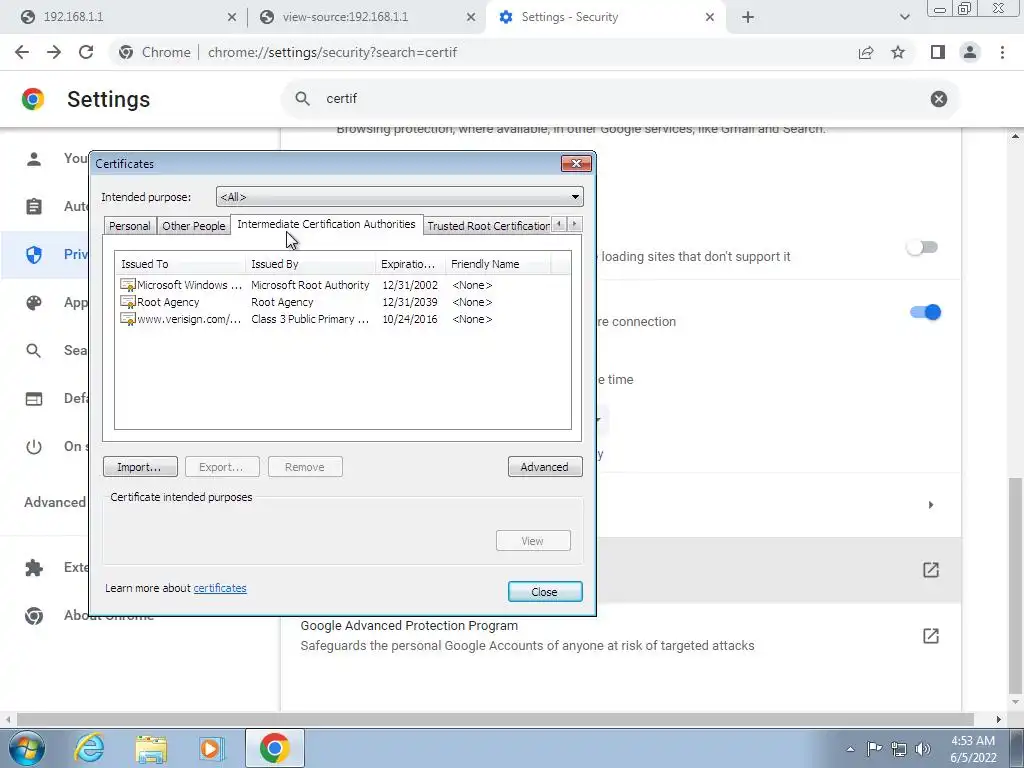Sort by the Expiration column header
This screenshot has height=768, width=1024.
click(410, 264)
